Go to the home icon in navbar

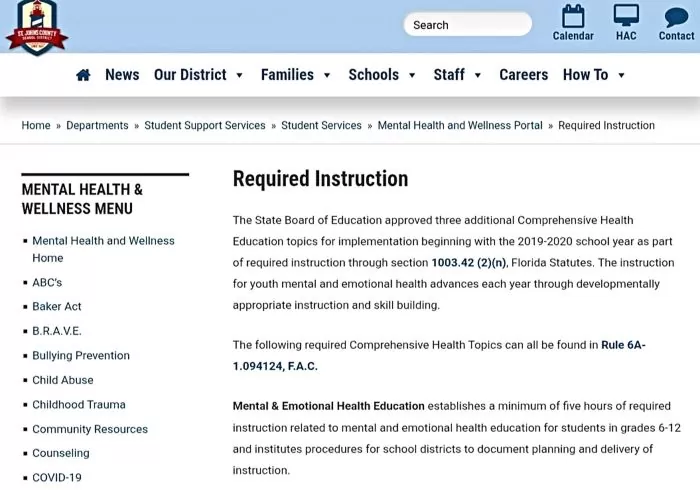pyautogui.click(x=83, y=75)
